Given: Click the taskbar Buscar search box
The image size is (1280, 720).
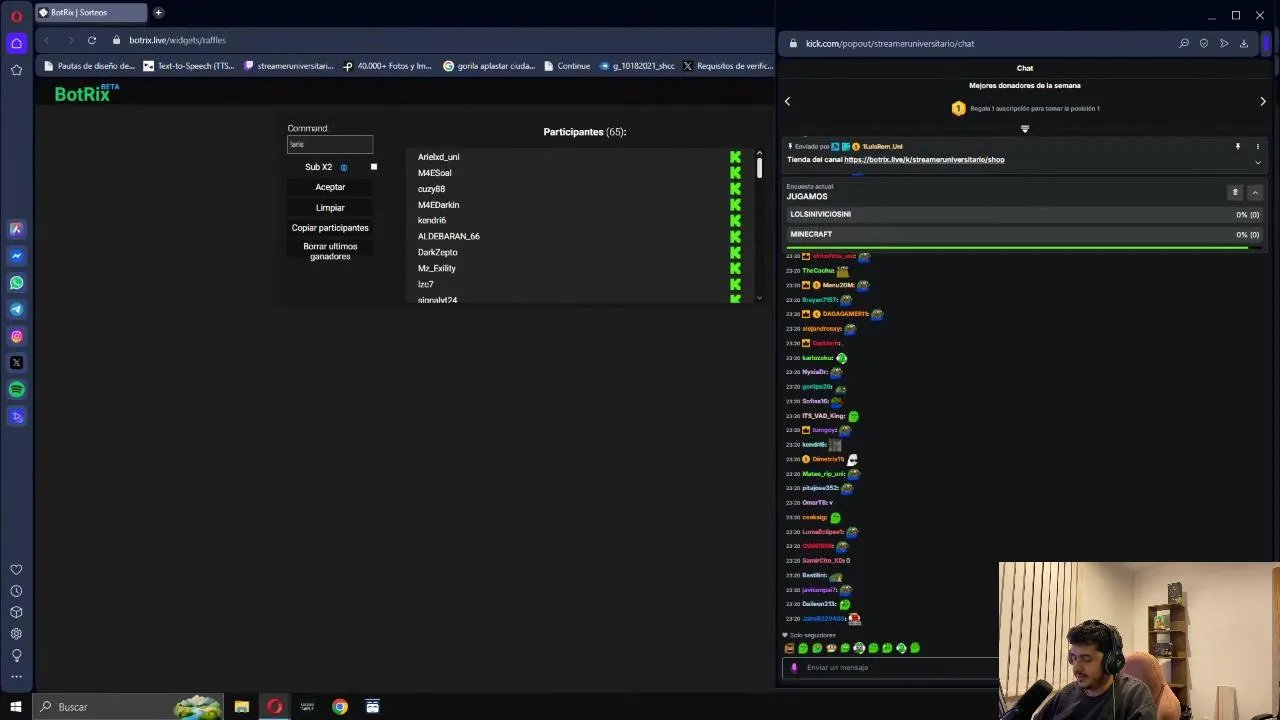Looking at the screenshot, I should coord(127,707).
